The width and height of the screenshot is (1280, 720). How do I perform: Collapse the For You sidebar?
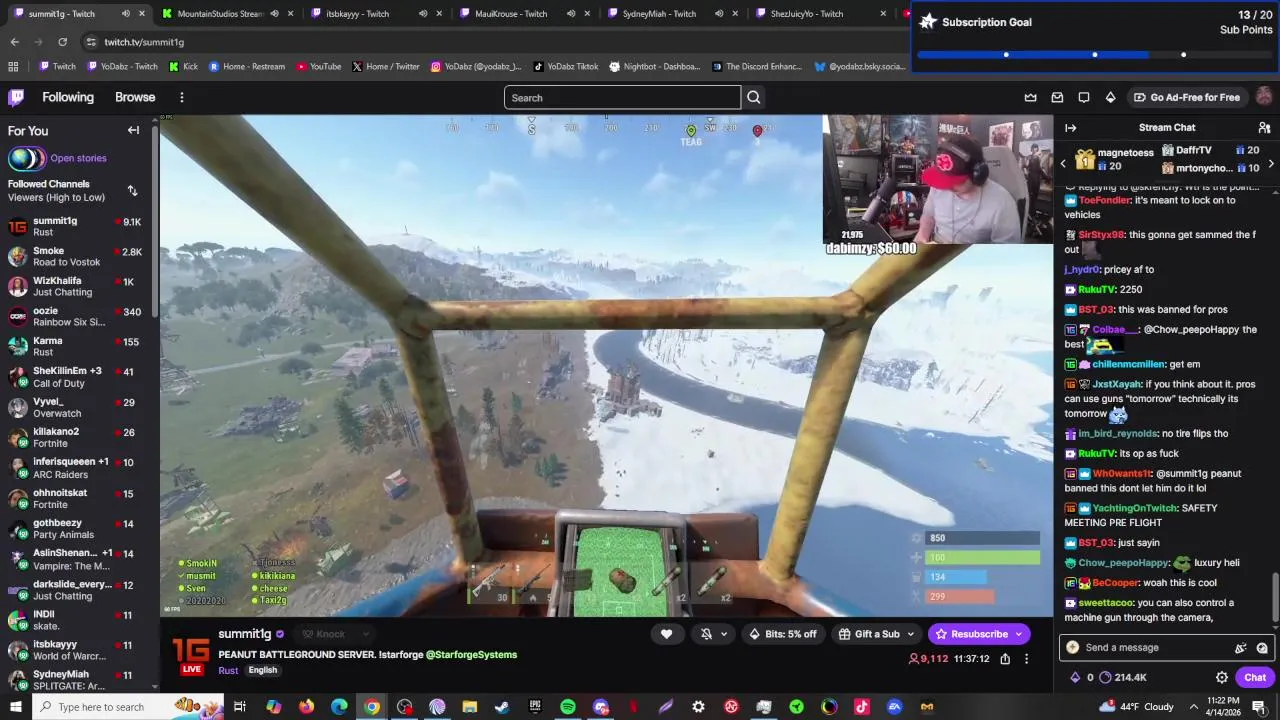[x=133, y=131]
